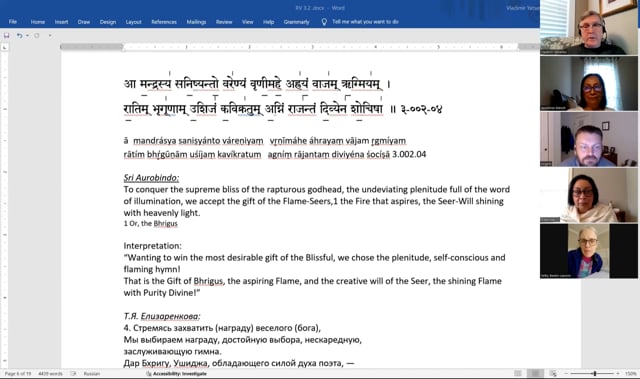The width and height of the screenshot is (640, 379).
Task: Go to the Design ribbon tab
Action: pyautogui.click(x=108, y=22)
